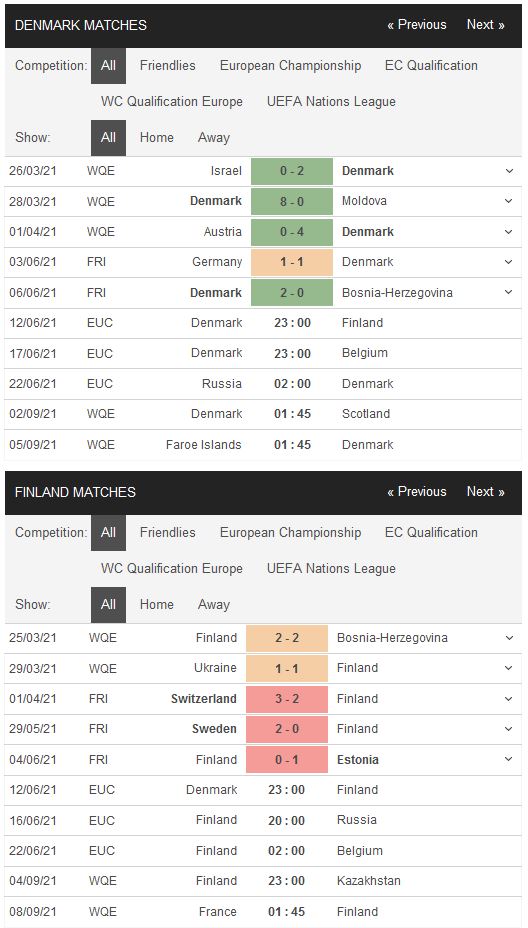This screenshot has height=928, width=528.
Task: Show only Home matches for Denmark
Action: [157, 138]
